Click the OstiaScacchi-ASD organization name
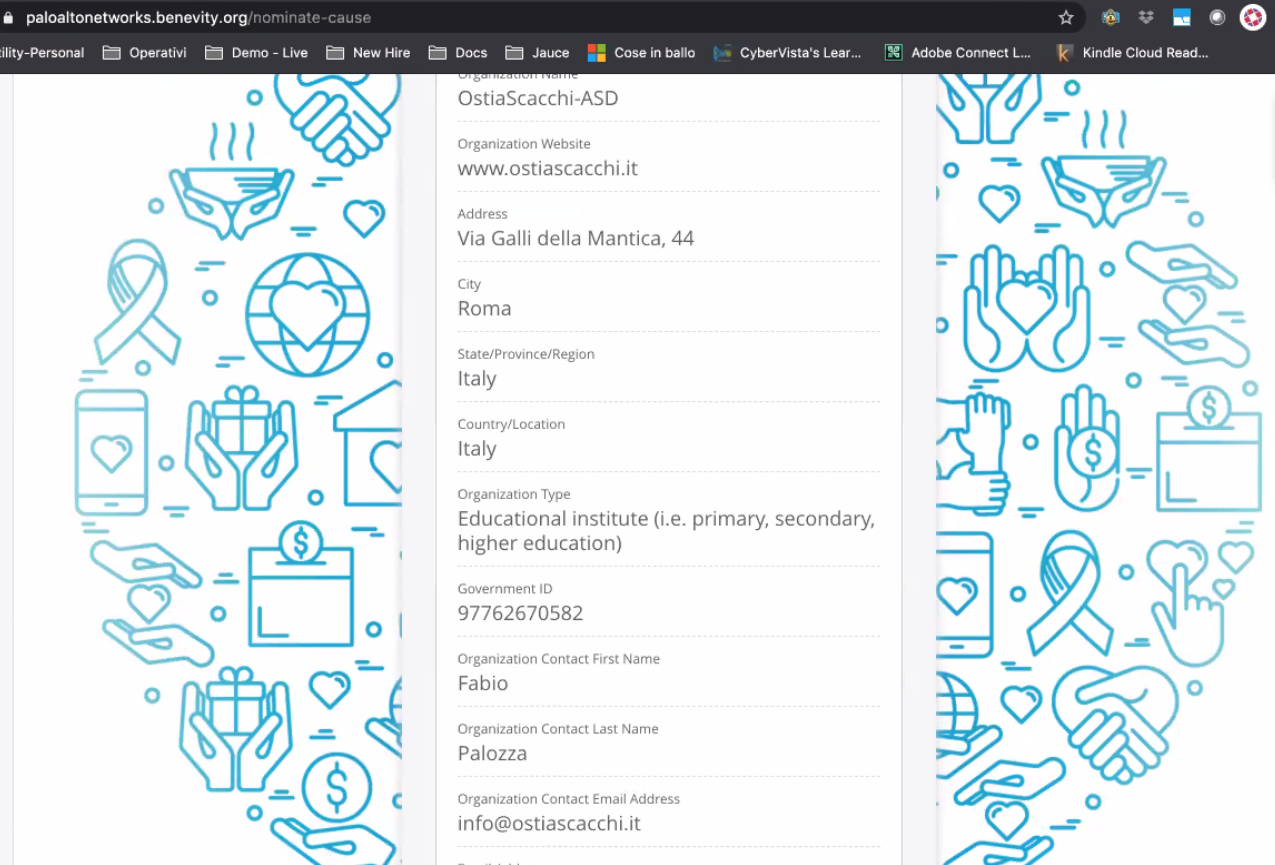 coord(538,98)
